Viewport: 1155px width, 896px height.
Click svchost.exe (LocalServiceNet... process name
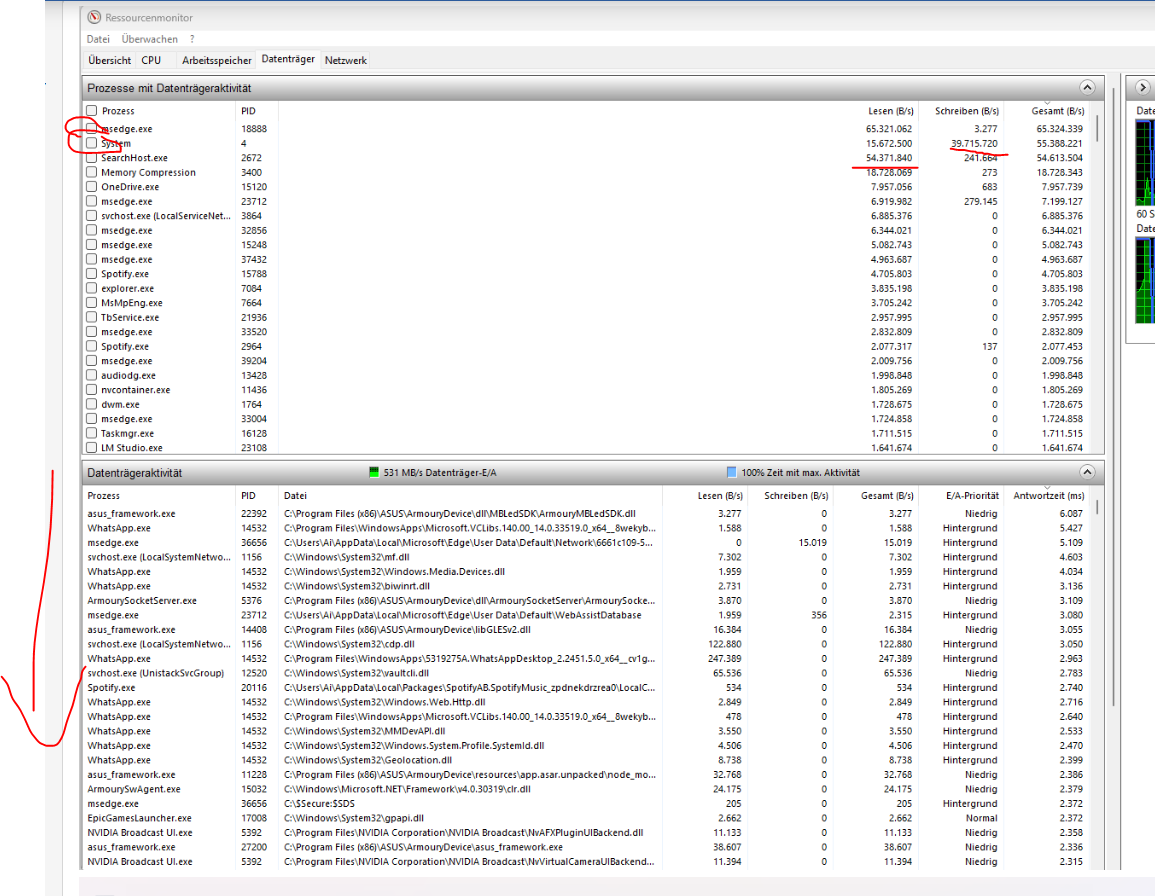pos(166,216)
